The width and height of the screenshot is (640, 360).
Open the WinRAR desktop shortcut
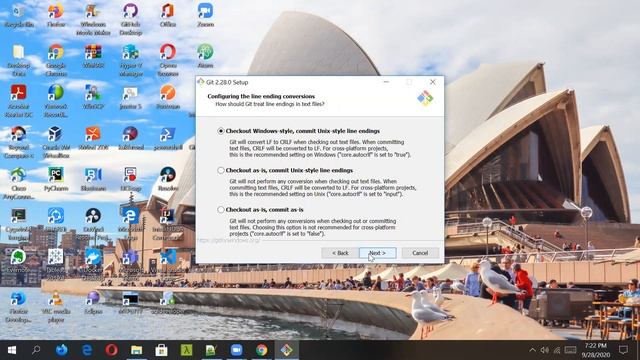point(93,56)
